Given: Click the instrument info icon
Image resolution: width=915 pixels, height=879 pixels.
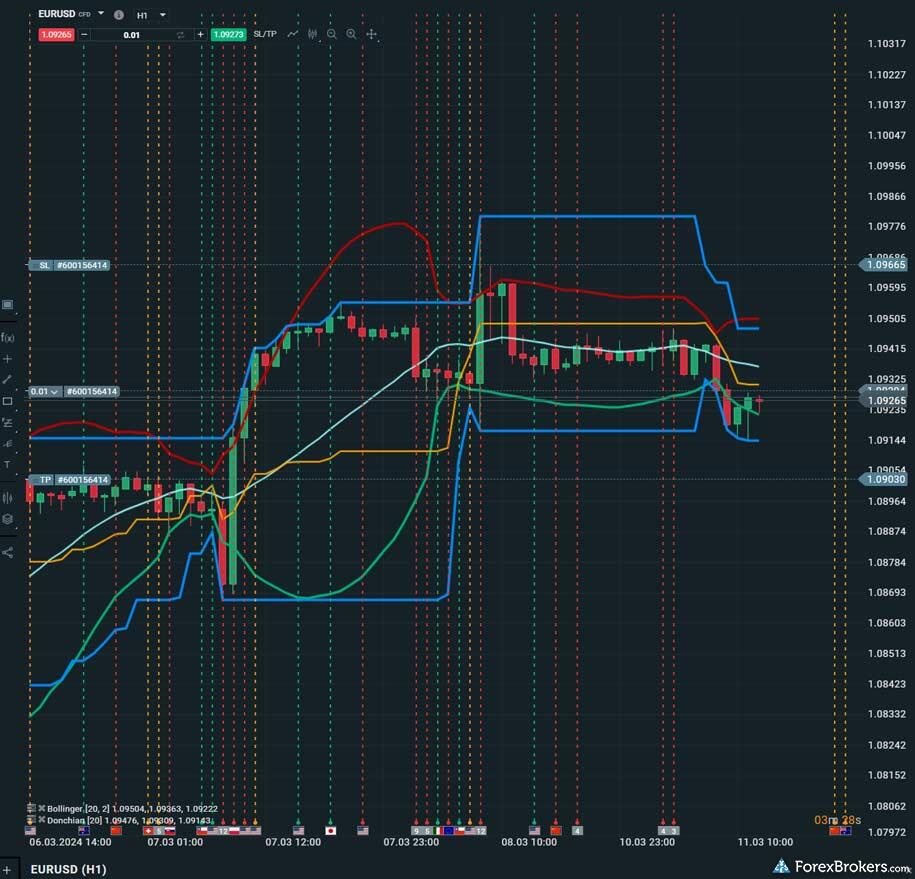Looking at the screenshot, I should point(119,15).
